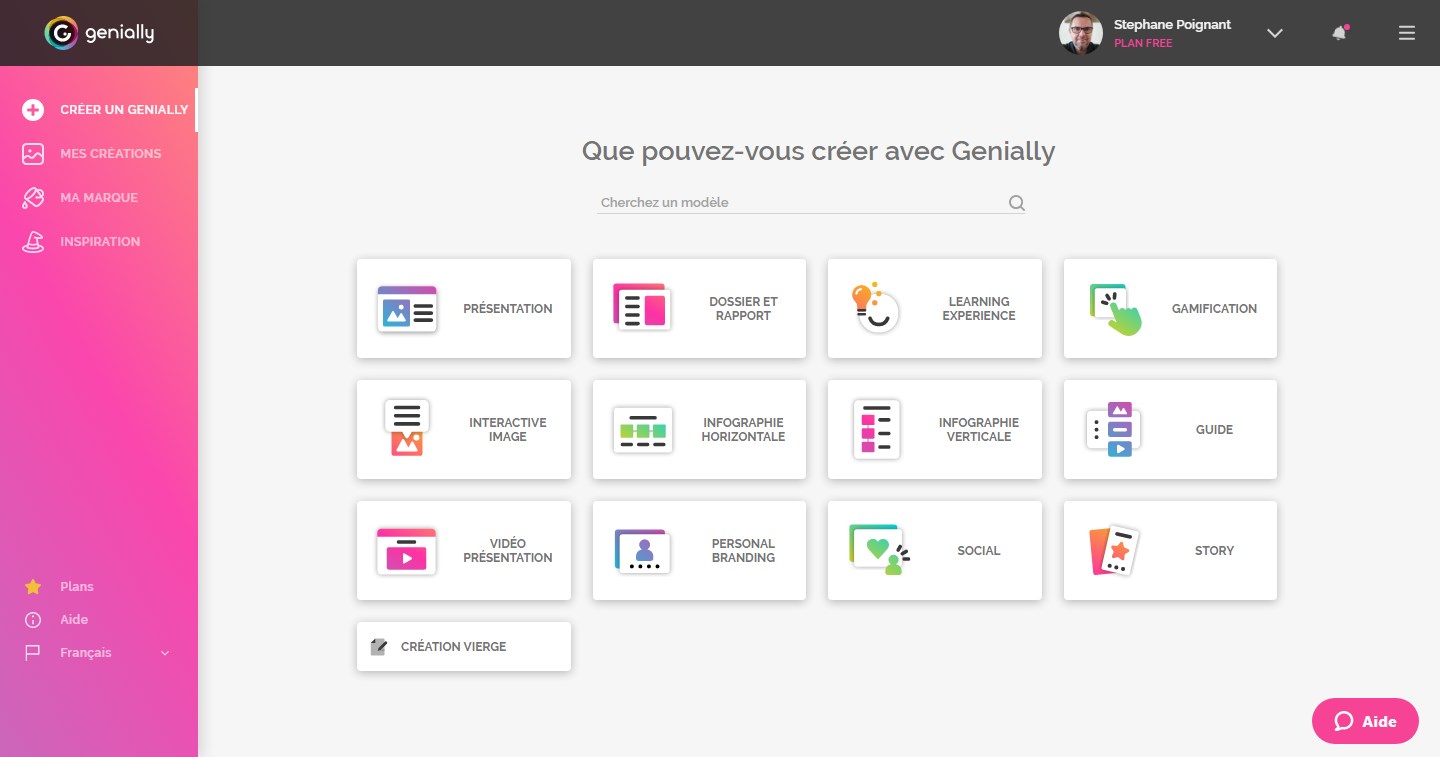Click Stephane Poignant's profile photo
The width and height of the screenshot is (1440, 757).
click(x=1081, y=33)
